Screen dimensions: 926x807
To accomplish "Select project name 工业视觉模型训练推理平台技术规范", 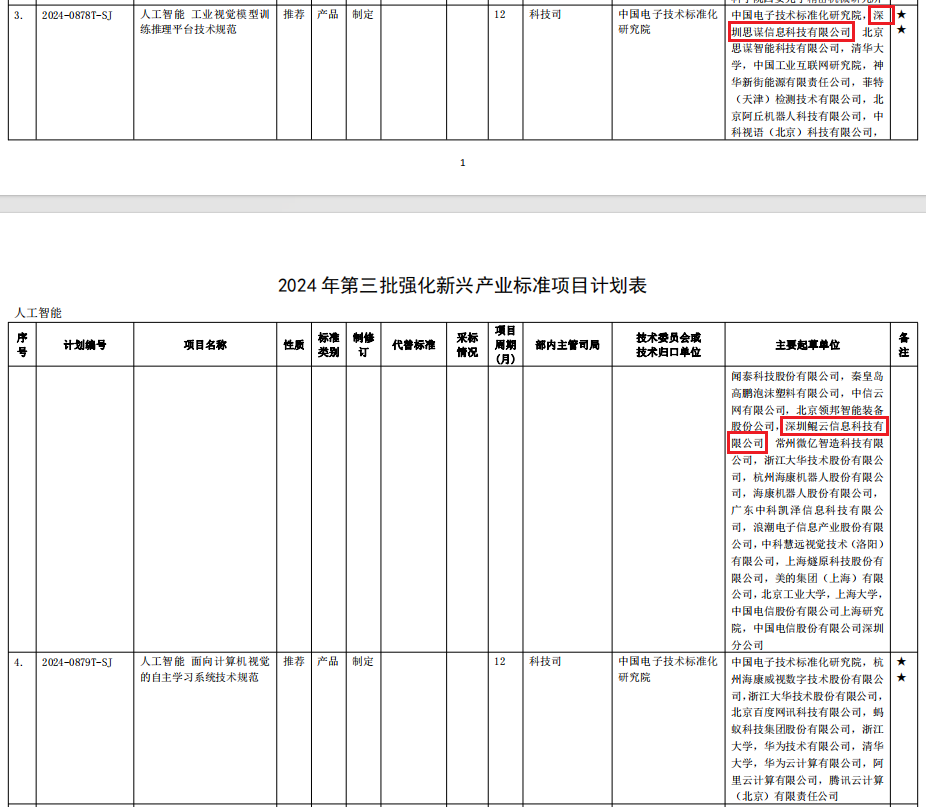I will click(x=205, y=22).
